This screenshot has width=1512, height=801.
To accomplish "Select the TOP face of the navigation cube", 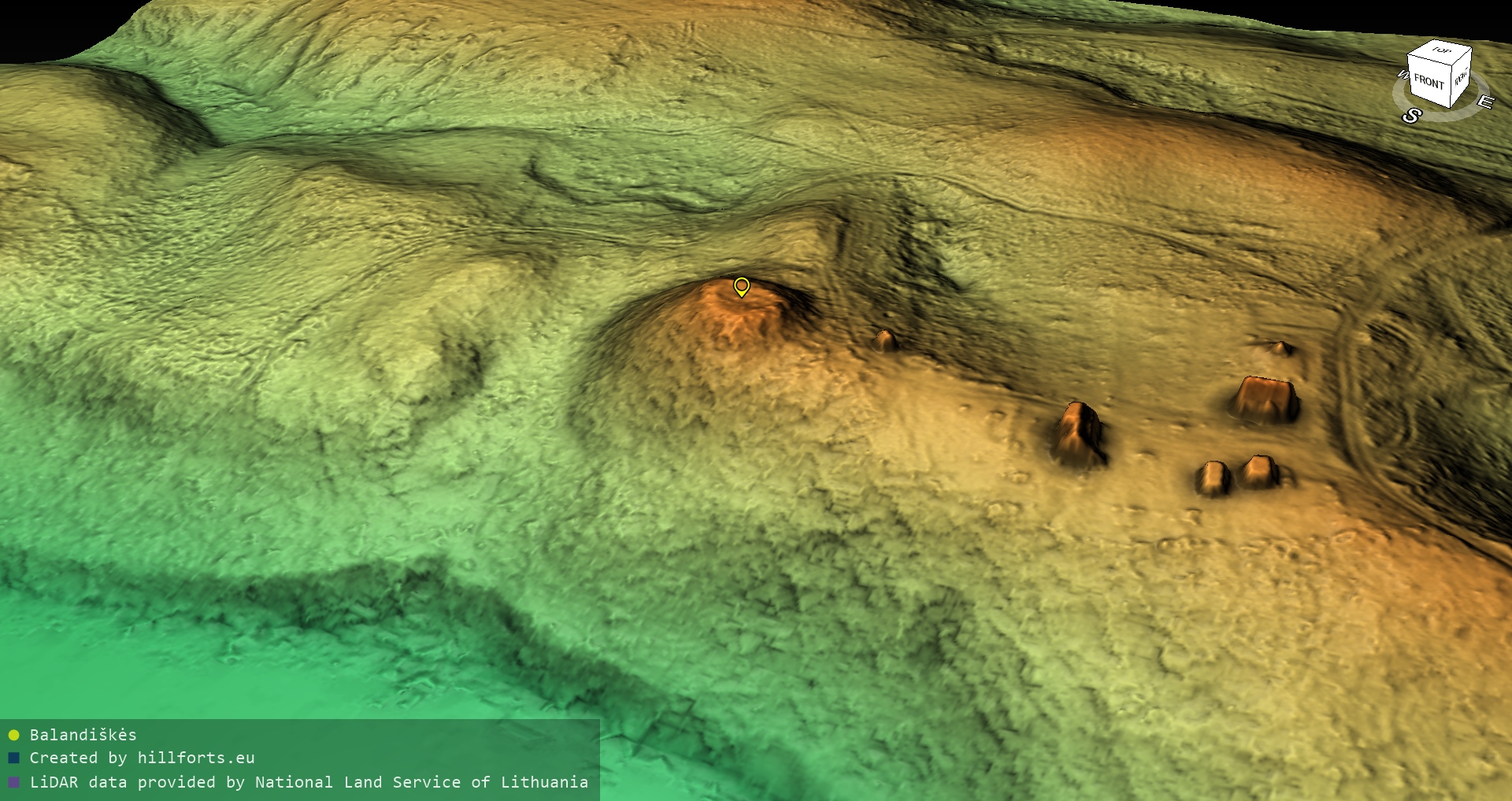I will coord(1441,50).
